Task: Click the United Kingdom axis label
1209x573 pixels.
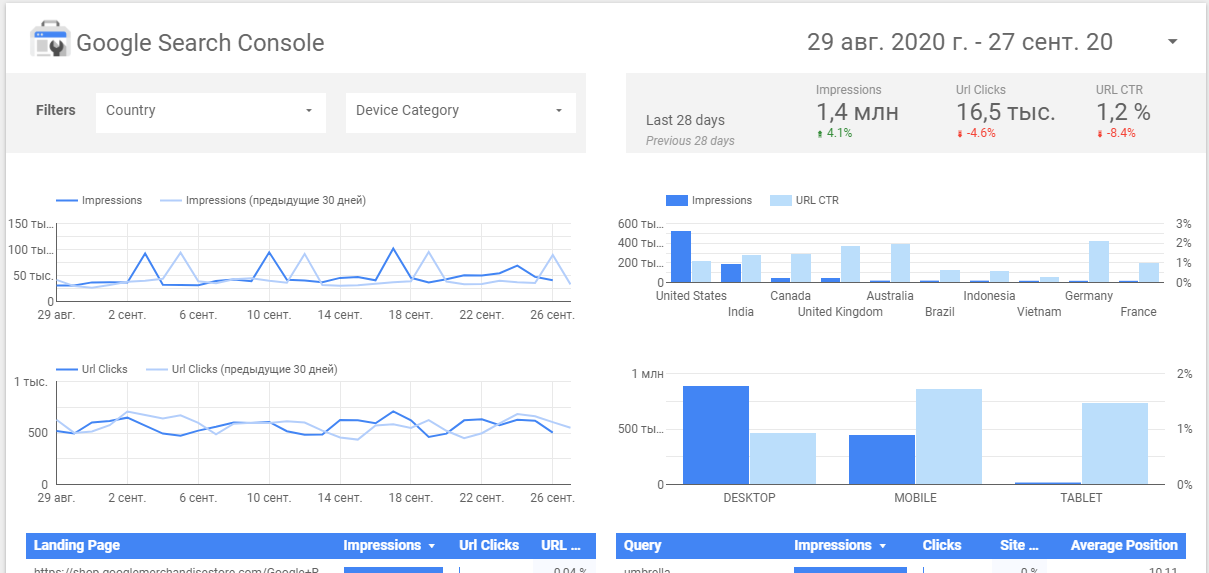Action: click(x=840, y=312)
